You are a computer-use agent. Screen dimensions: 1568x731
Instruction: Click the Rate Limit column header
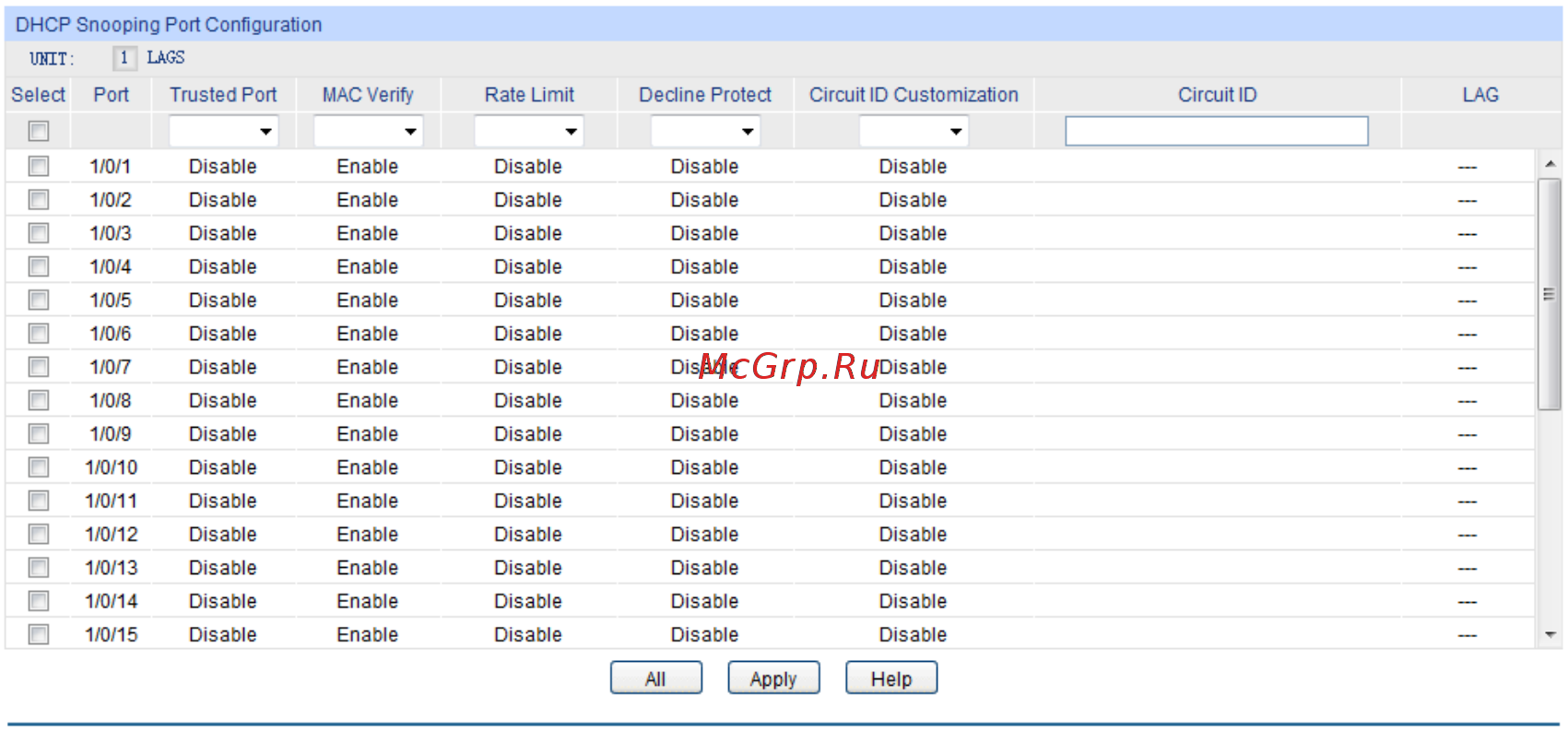[x=529, y=95]
